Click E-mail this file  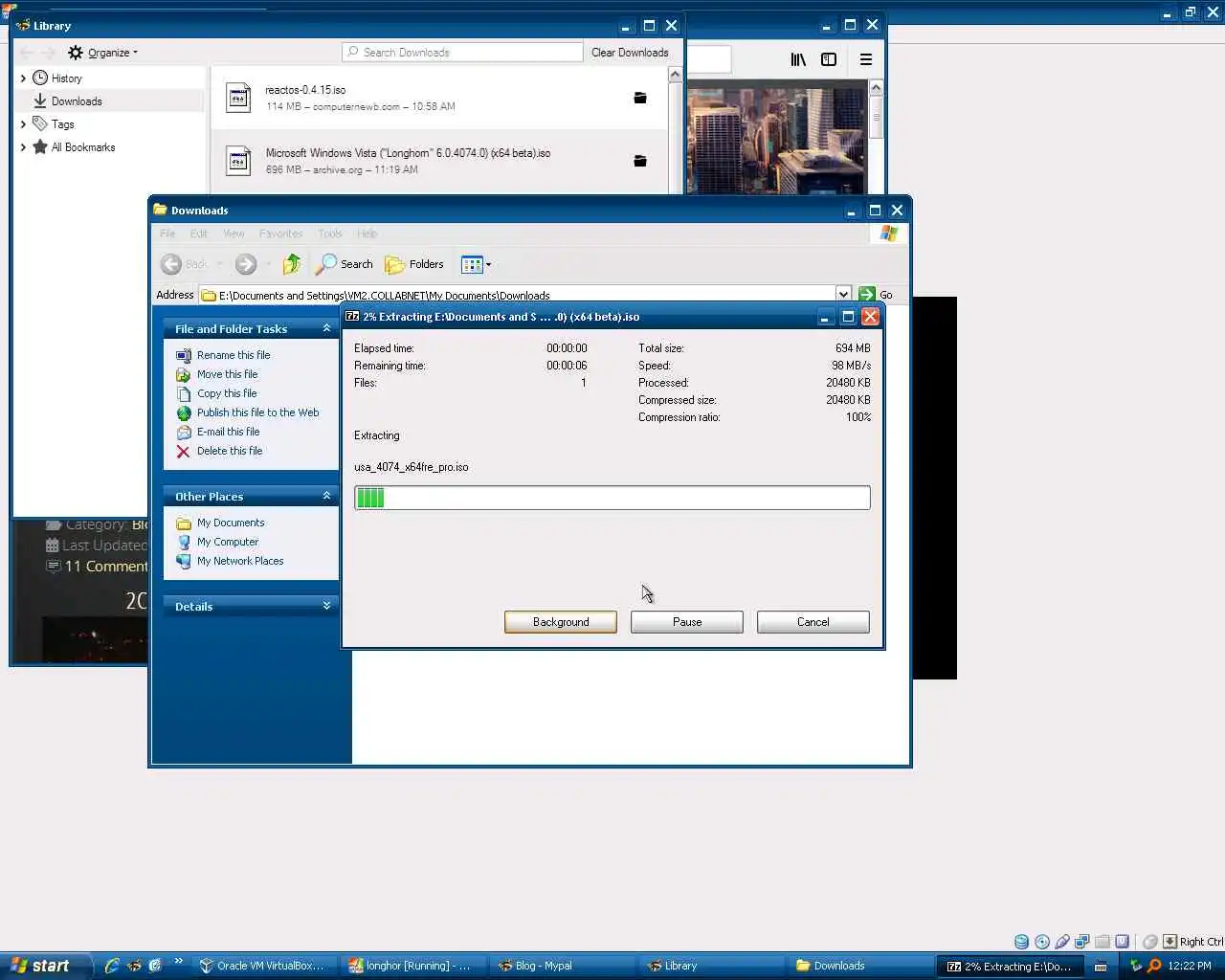pyautogui.click(x=228, y=432)
